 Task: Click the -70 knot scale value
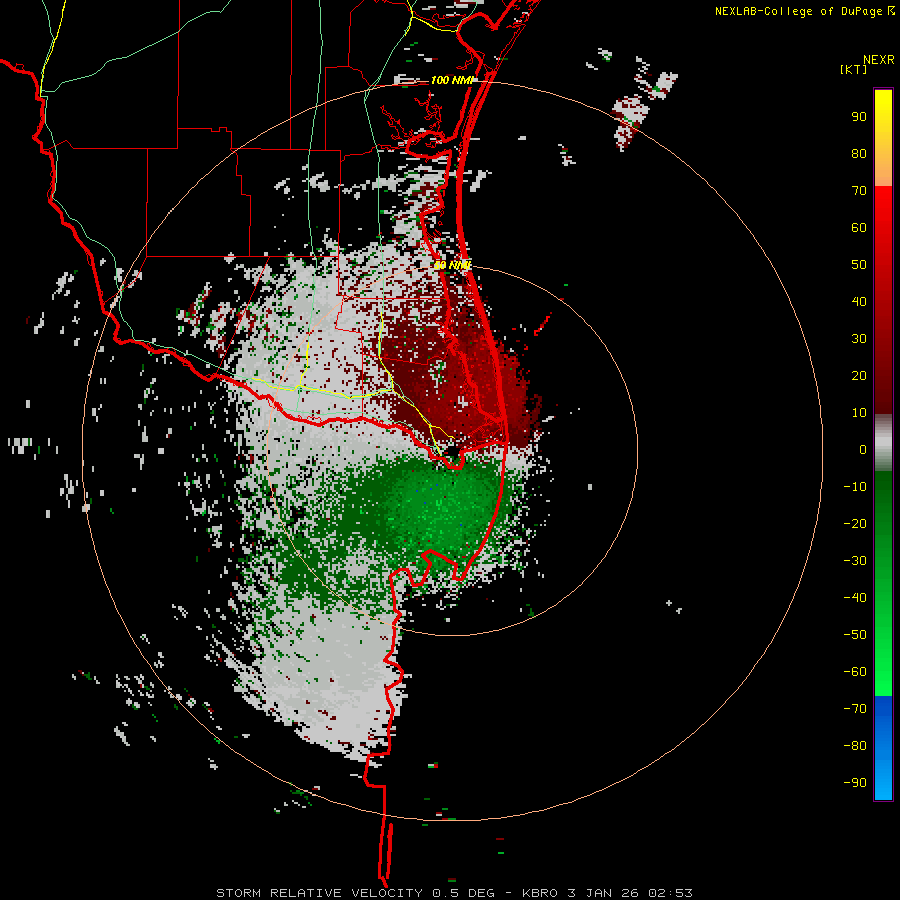tap(855, 709)
